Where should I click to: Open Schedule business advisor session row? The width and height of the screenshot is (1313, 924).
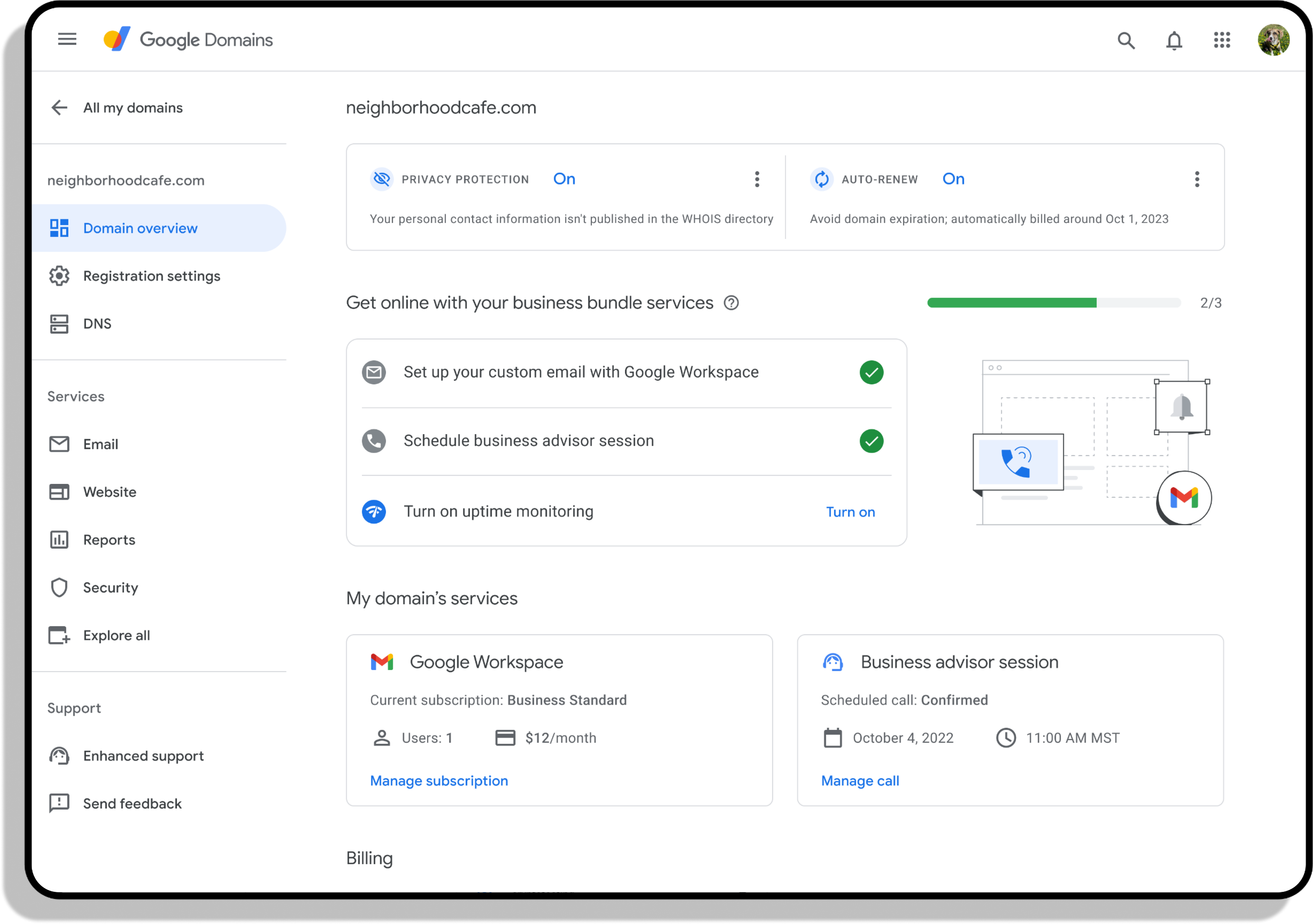(627, 441)
